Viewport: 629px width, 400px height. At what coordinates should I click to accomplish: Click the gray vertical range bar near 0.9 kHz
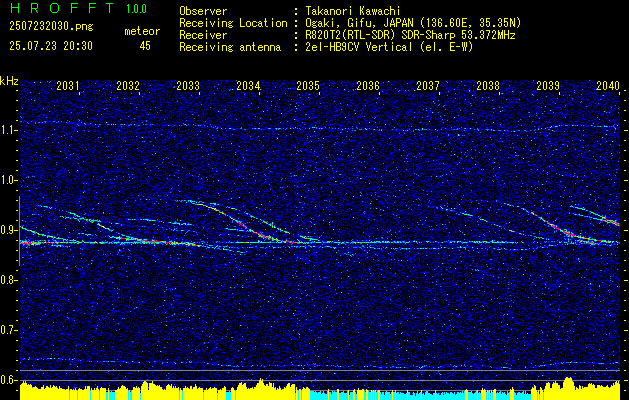click(x=19, y=231)
